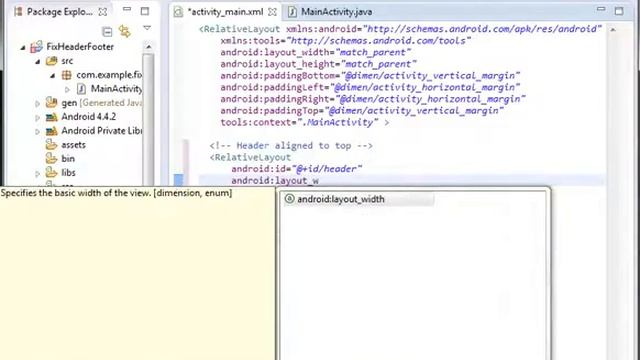This screenshot has height=360, width=640.
Task: Click the Android 4.4.2 library icon
Action: point(51,117)
